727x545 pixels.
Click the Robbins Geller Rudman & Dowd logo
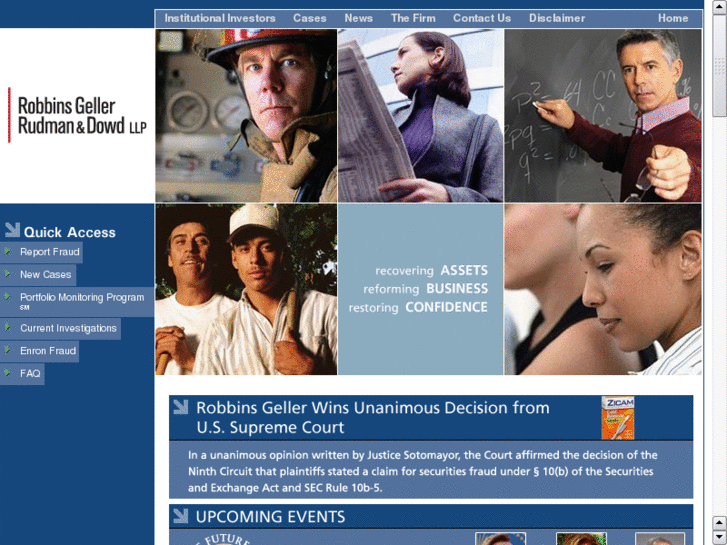[77, 115]
